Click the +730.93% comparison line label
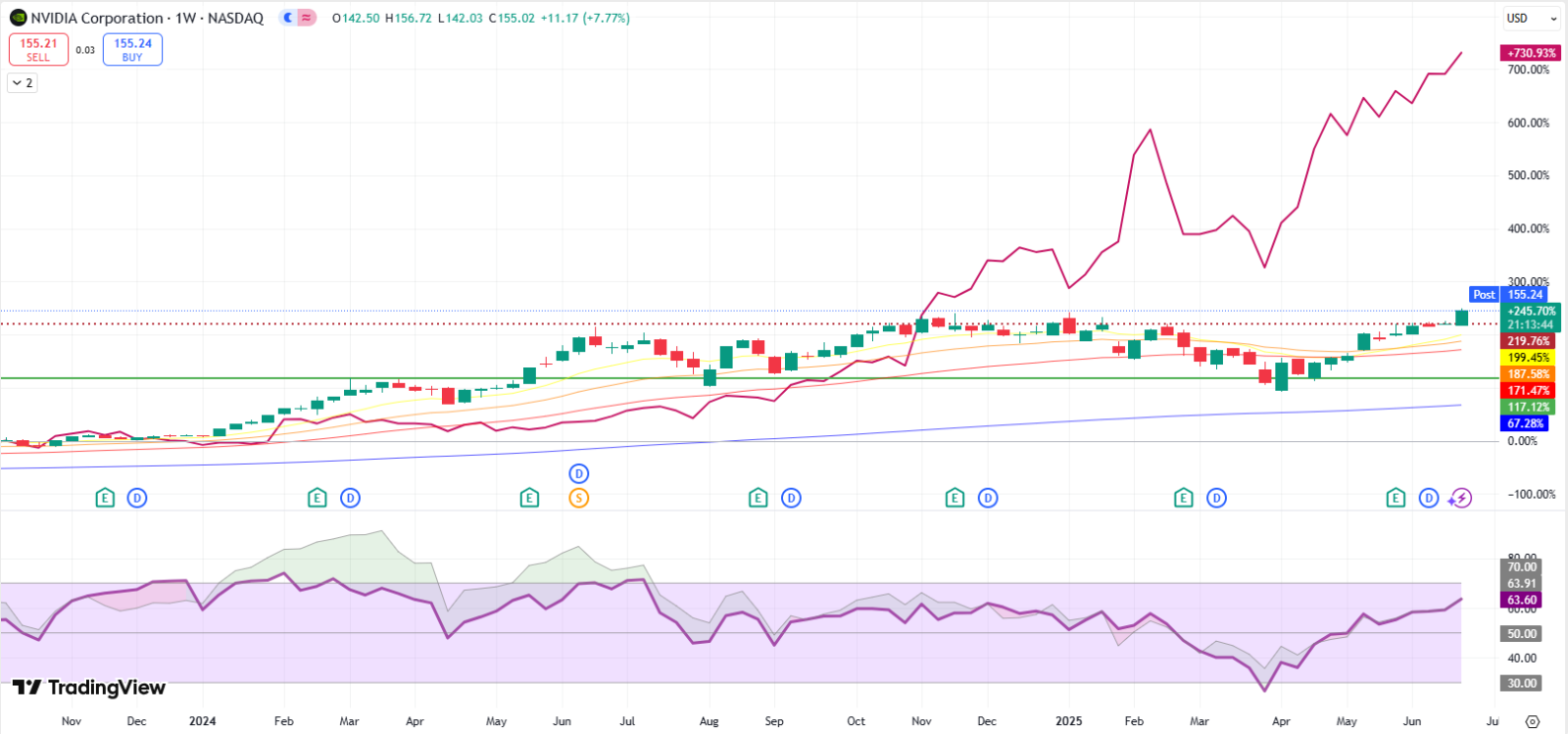1568x734 pixels. coord(1531,53)
